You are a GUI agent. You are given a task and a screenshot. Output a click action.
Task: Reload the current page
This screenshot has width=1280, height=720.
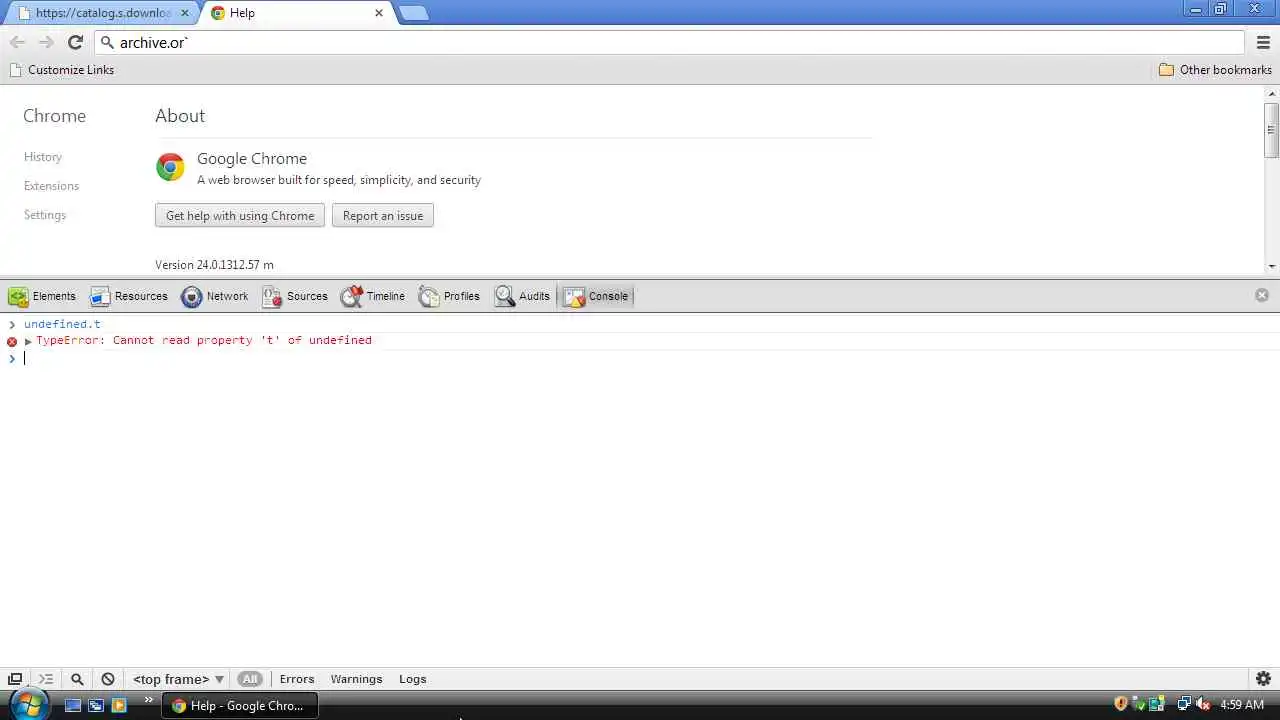(x=75, y=42)
